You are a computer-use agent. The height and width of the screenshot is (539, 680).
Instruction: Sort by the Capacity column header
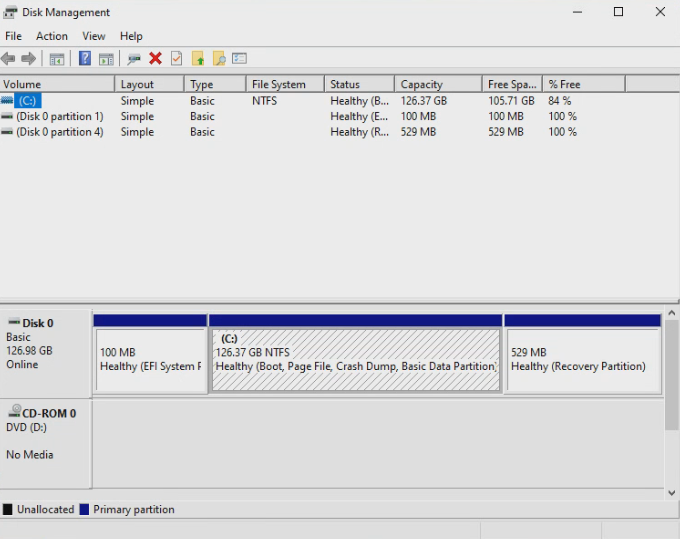(x=438, y=84)
